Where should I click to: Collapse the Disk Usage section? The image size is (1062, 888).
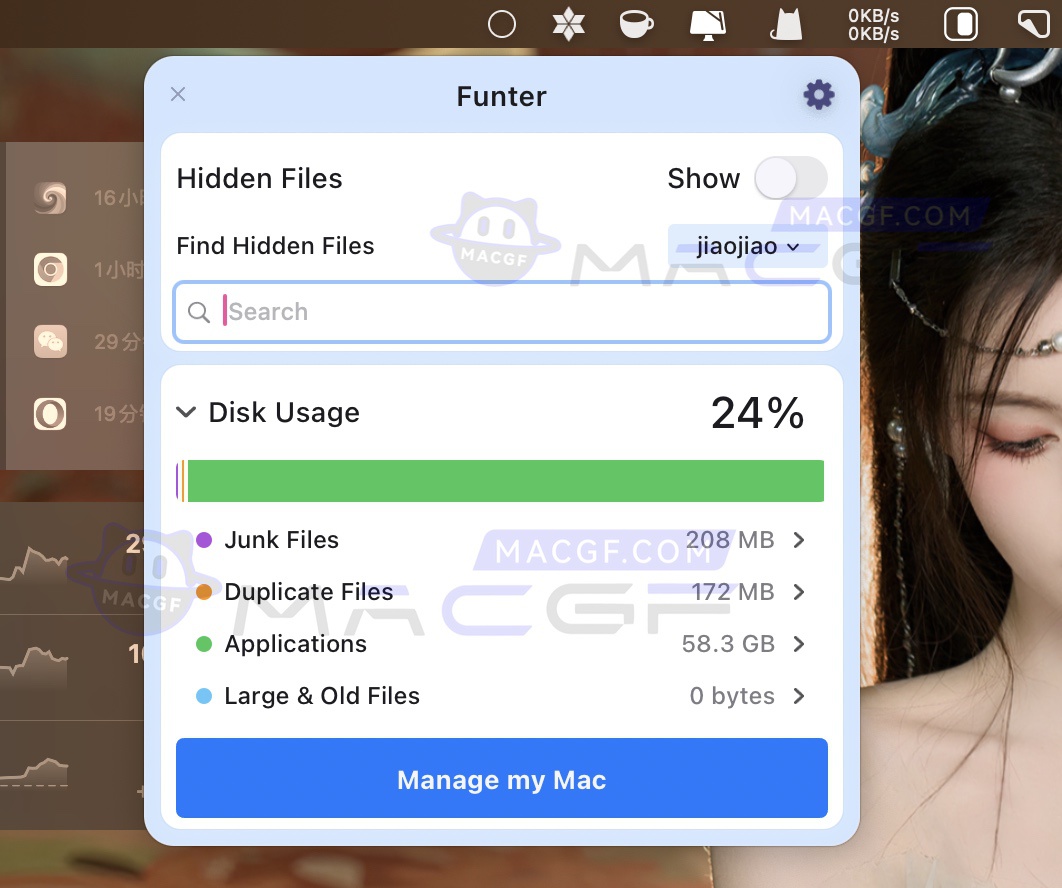pyautogui.click(x=186, y=412)
